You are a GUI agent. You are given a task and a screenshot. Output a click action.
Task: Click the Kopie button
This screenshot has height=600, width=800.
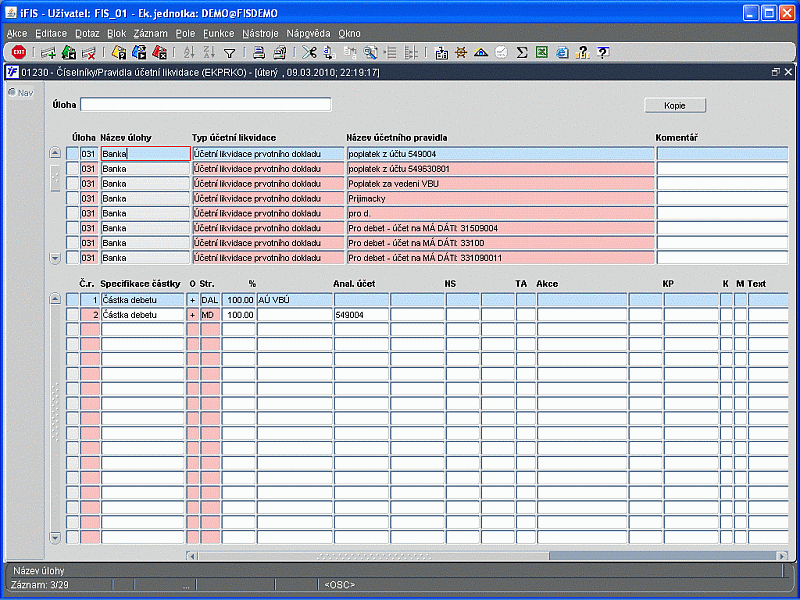pyautogui.click(x=675, y=106)
